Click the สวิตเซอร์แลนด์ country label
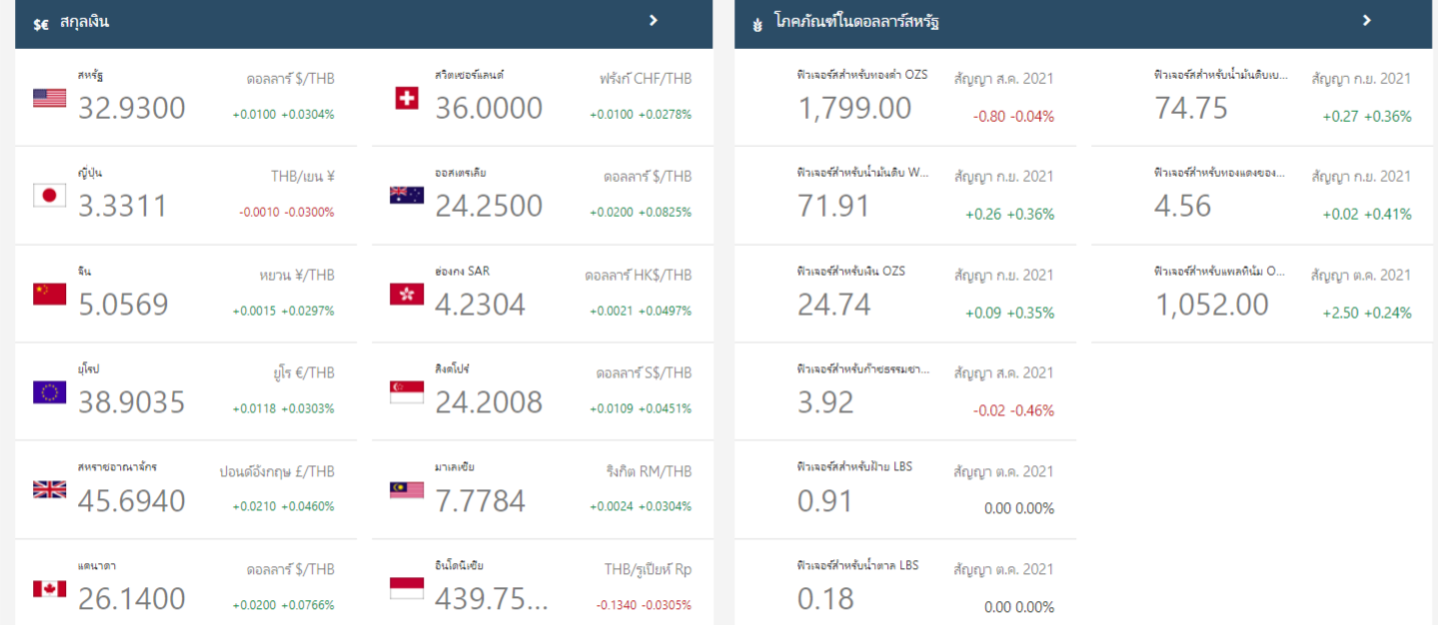This screenshot has height=625, width=1438. [x=470, y=75]
